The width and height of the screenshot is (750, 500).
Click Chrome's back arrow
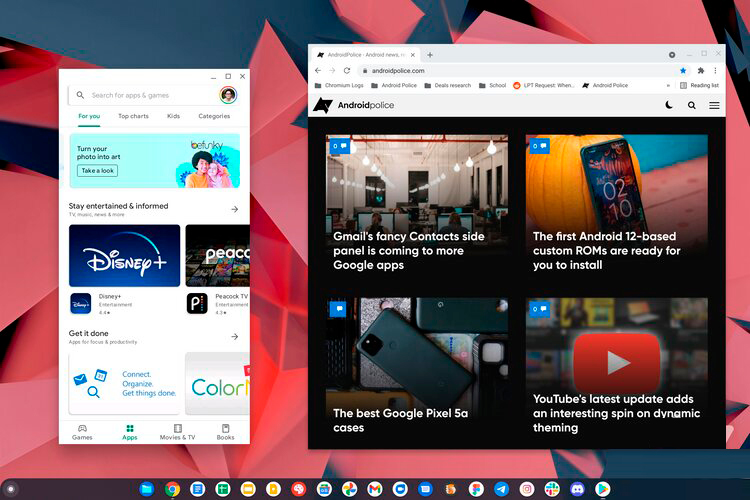(318, 70)
